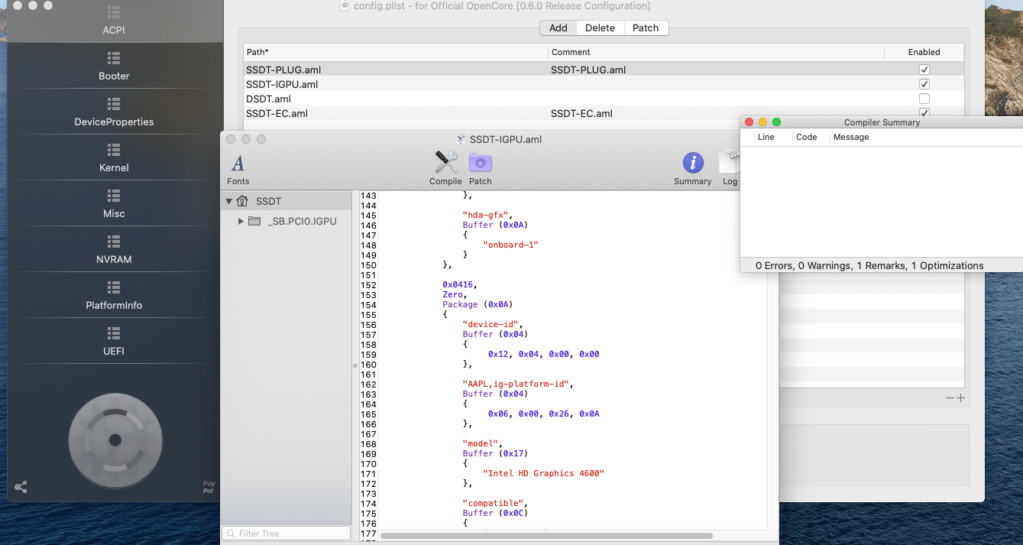Click the Enabled column header
Viewport: 1023px width, 545px height.
point(924,52)
